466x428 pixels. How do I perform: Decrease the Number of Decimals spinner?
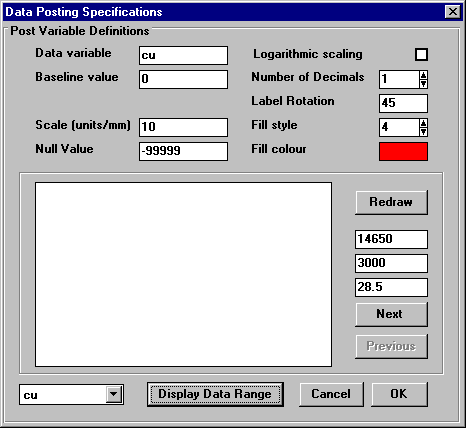coord(423,84)
